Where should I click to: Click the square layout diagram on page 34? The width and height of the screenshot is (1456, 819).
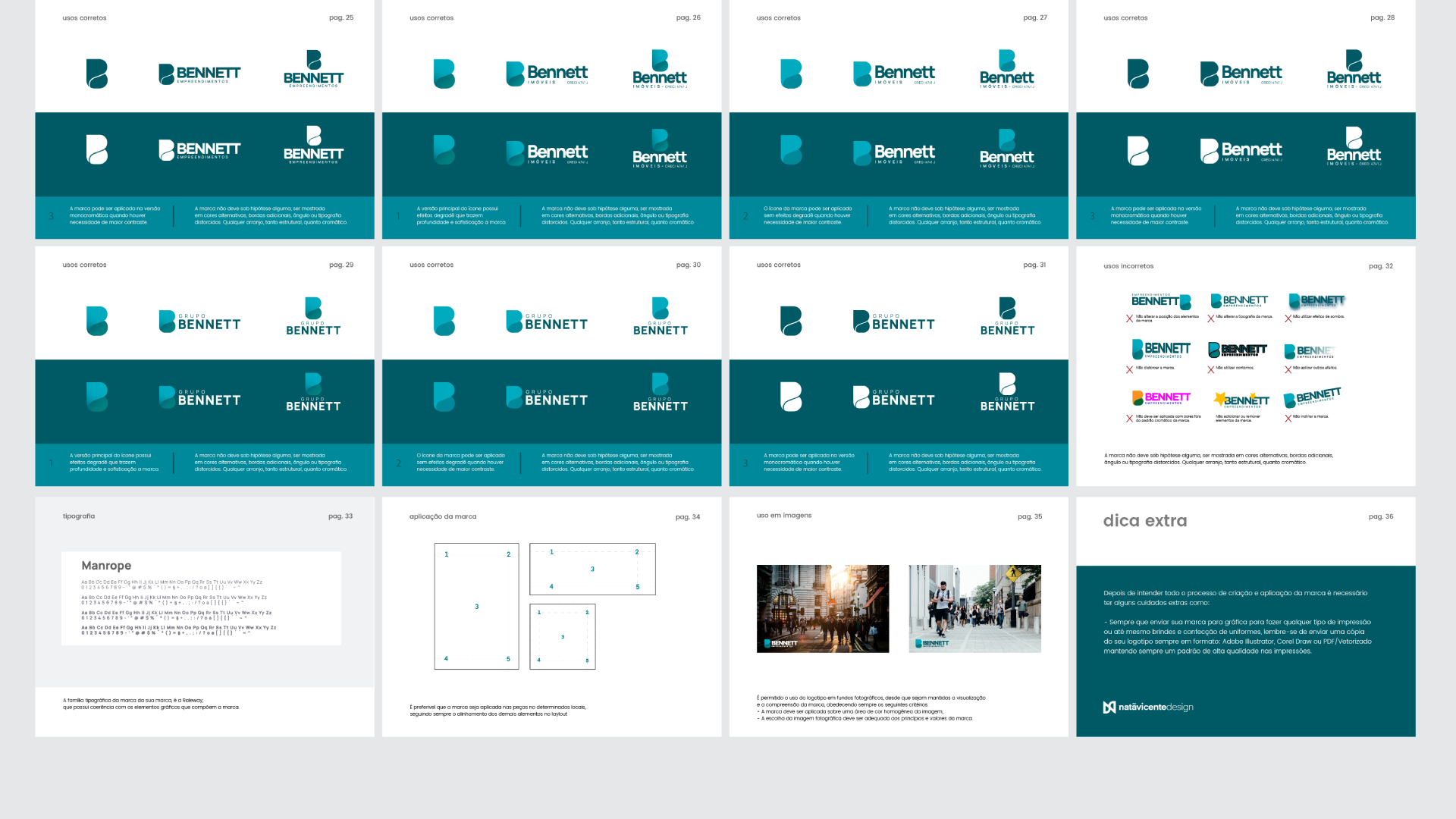(562, 636)
